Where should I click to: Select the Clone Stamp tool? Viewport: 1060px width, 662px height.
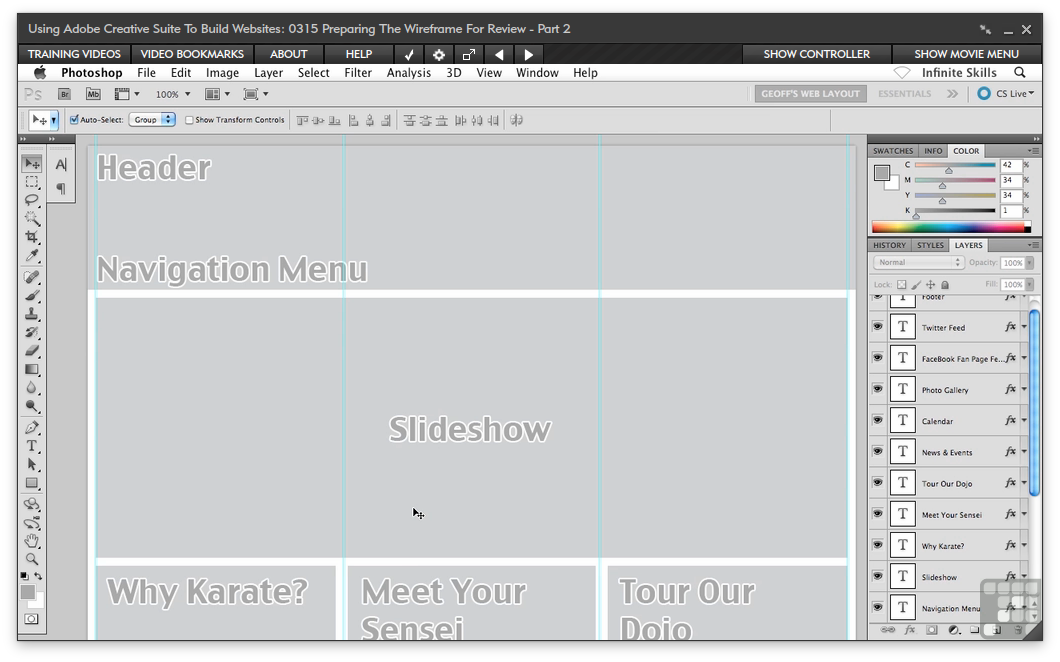pos(32,314)
